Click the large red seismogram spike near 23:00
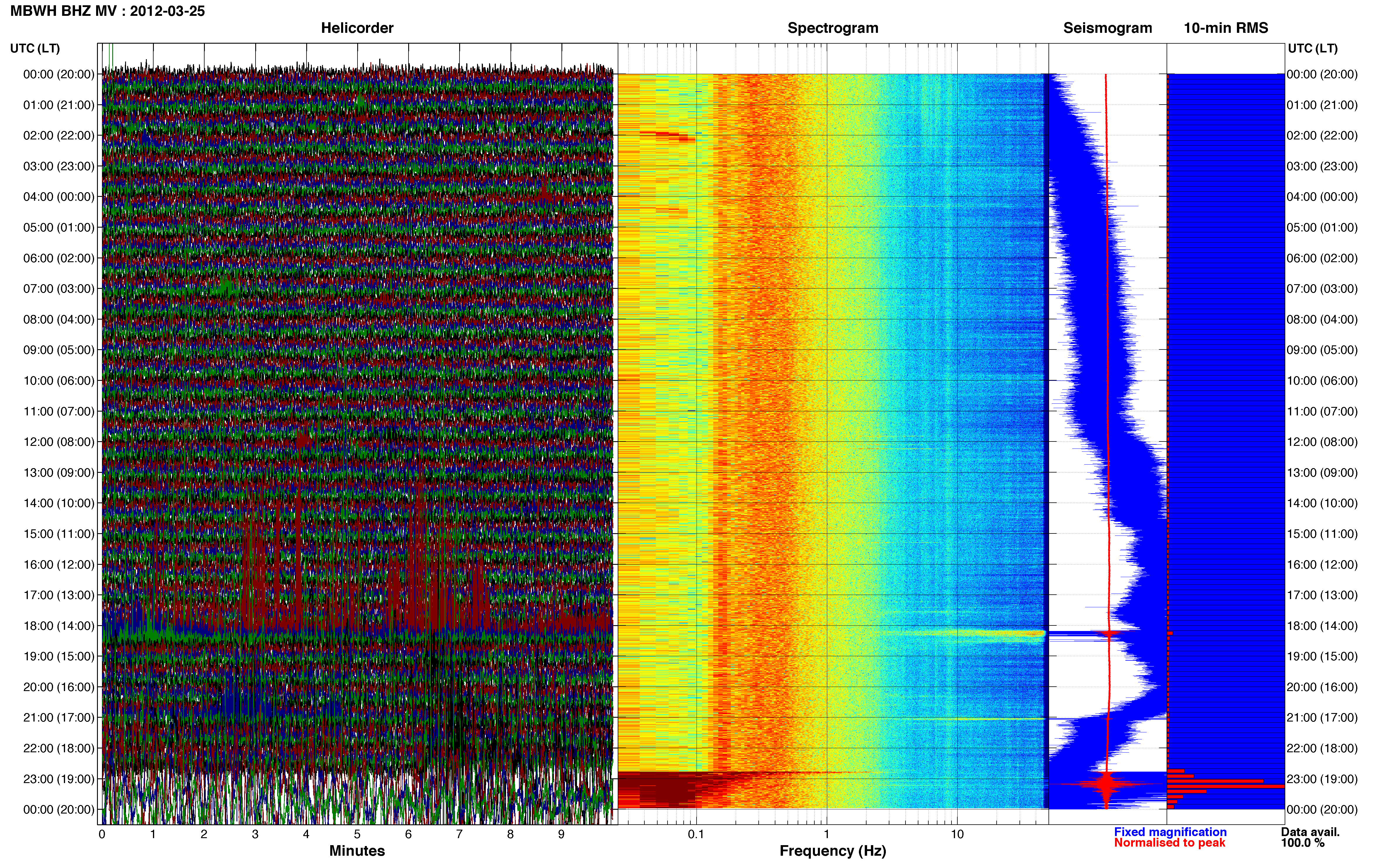The image size is (1389, 868). coord(1107,784)
